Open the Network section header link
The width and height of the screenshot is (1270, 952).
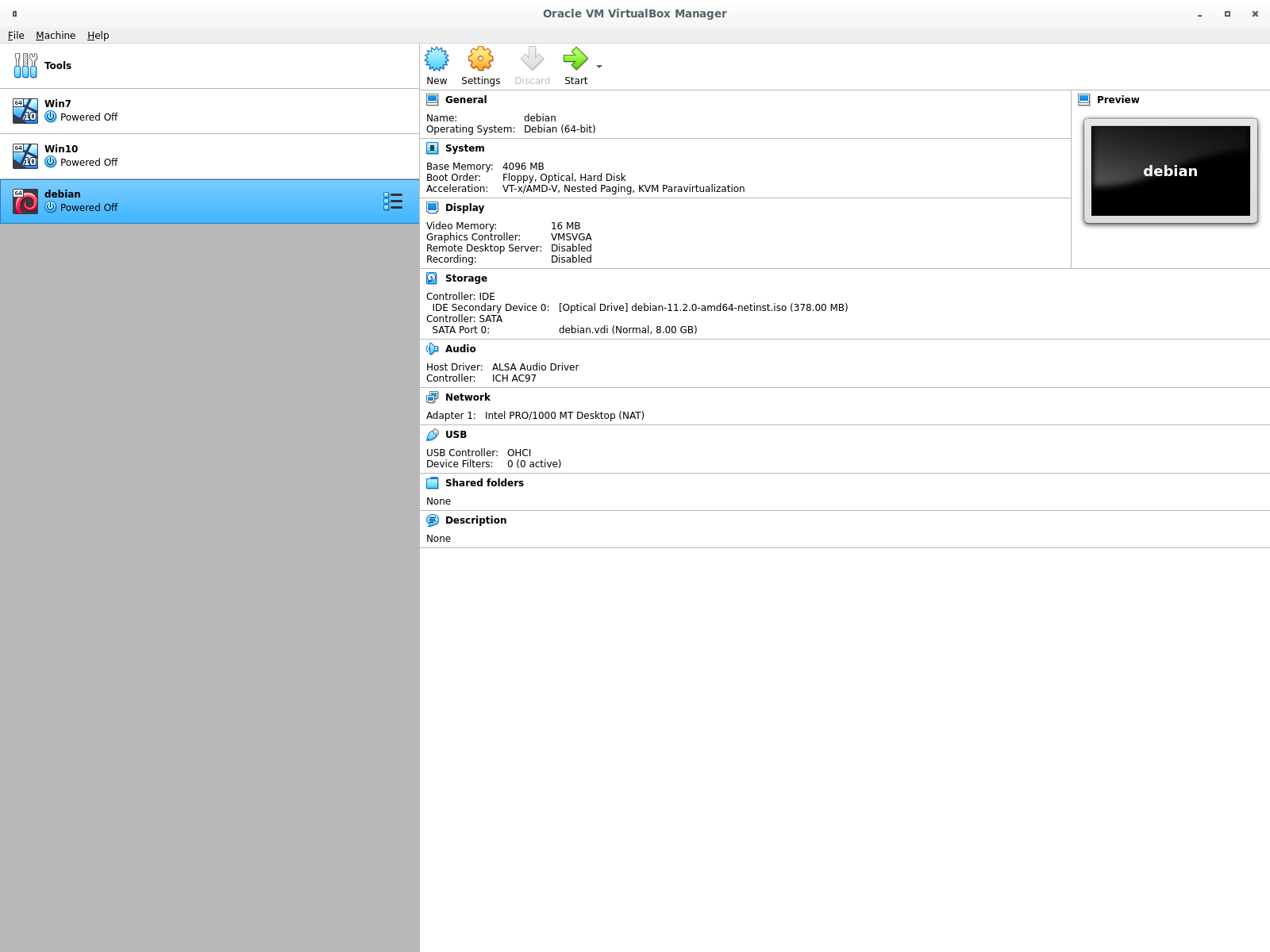point(468,397)
